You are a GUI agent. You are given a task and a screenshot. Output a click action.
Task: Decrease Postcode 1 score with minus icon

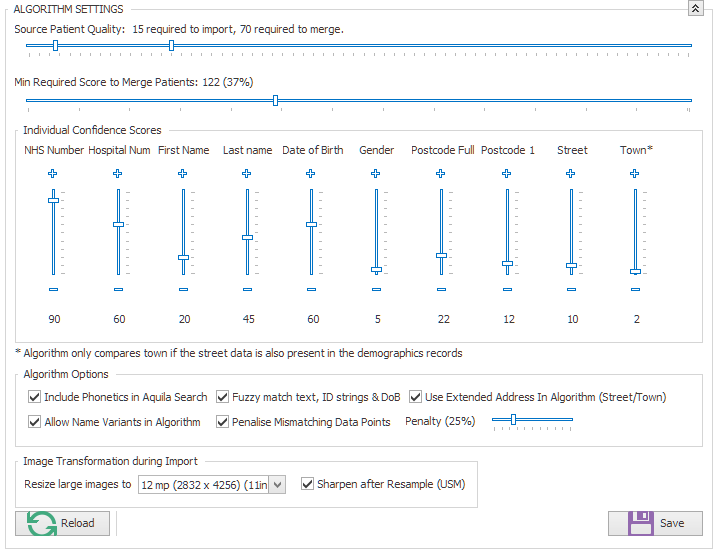point(507,289)
